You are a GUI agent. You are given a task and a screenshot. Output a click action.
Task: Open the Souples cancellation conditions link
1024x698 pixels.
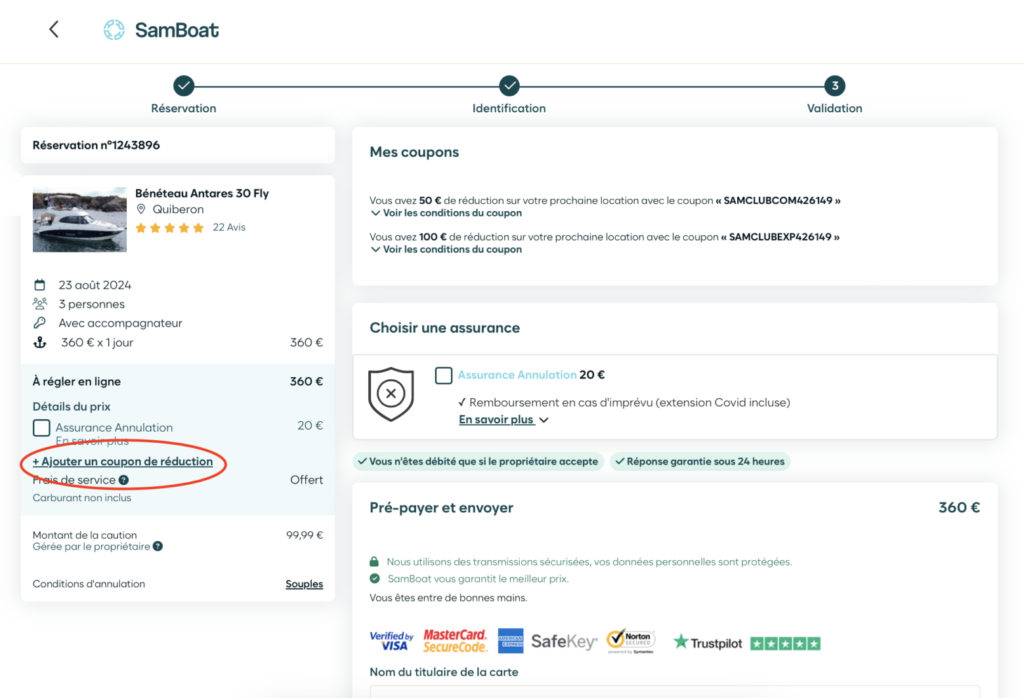304,584
